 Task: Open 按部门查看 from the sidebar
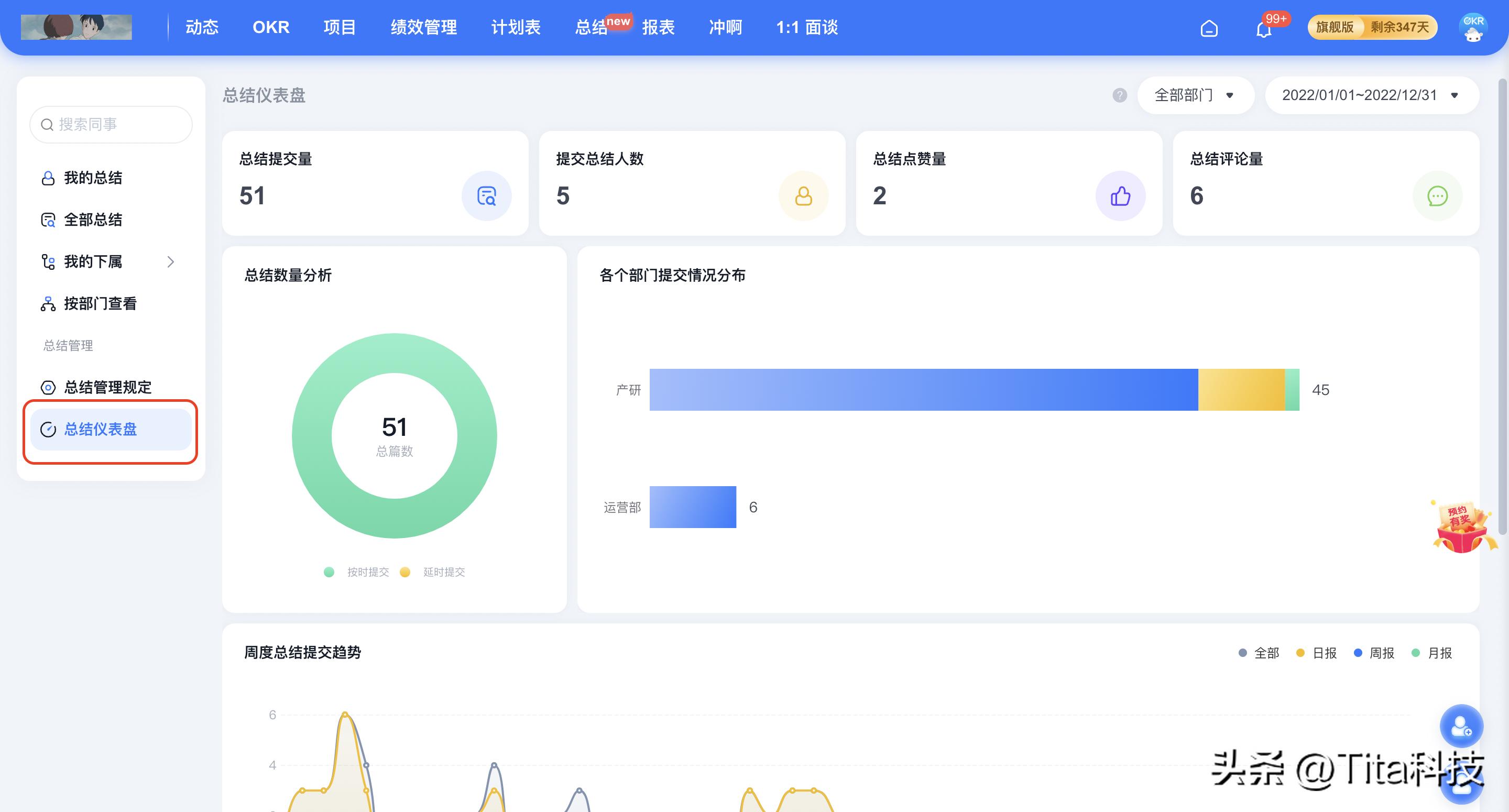click(x=101, y=303)
